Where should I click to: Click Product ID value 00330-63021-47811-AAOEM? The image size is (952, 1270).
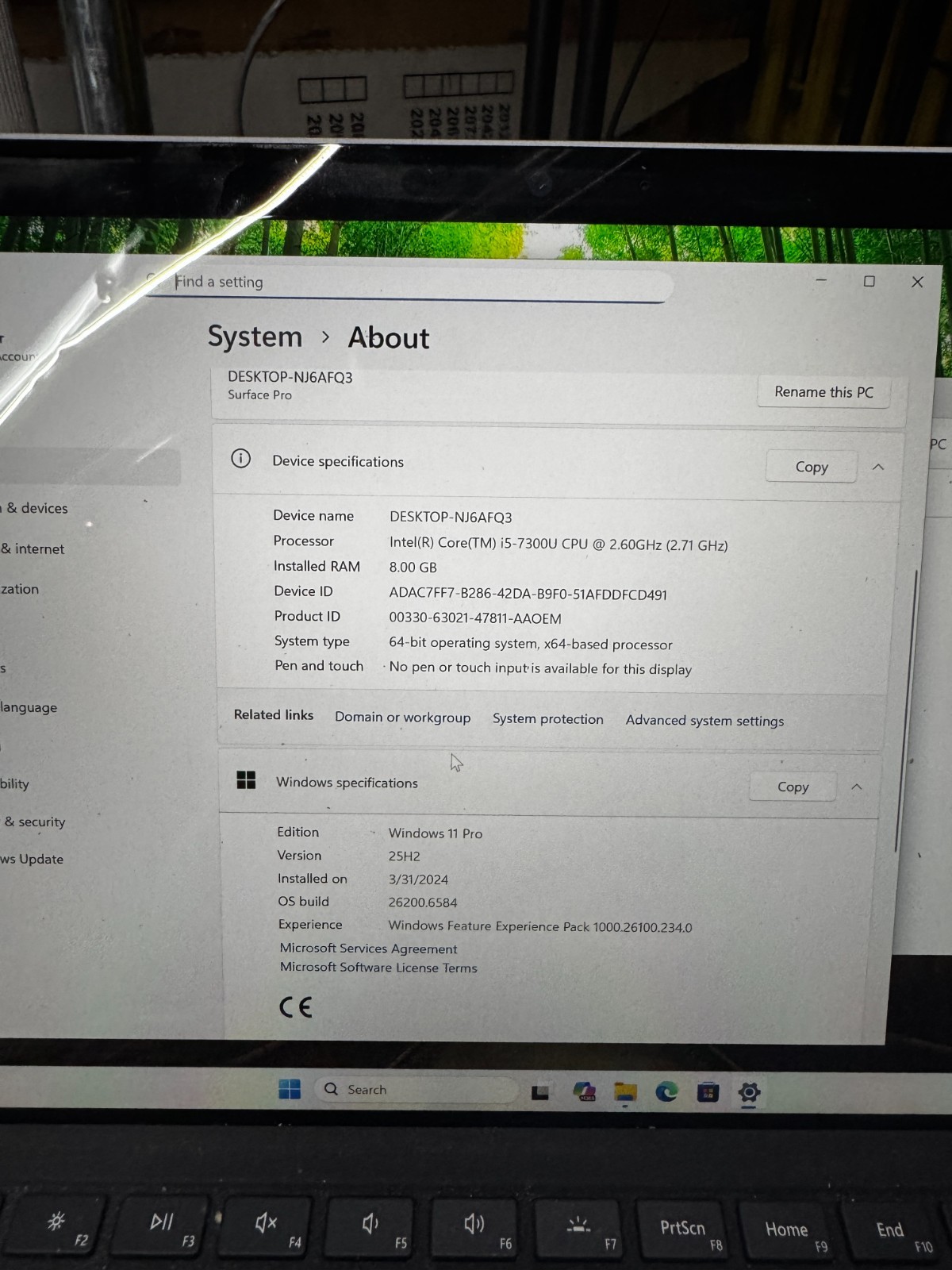(474, 618)
